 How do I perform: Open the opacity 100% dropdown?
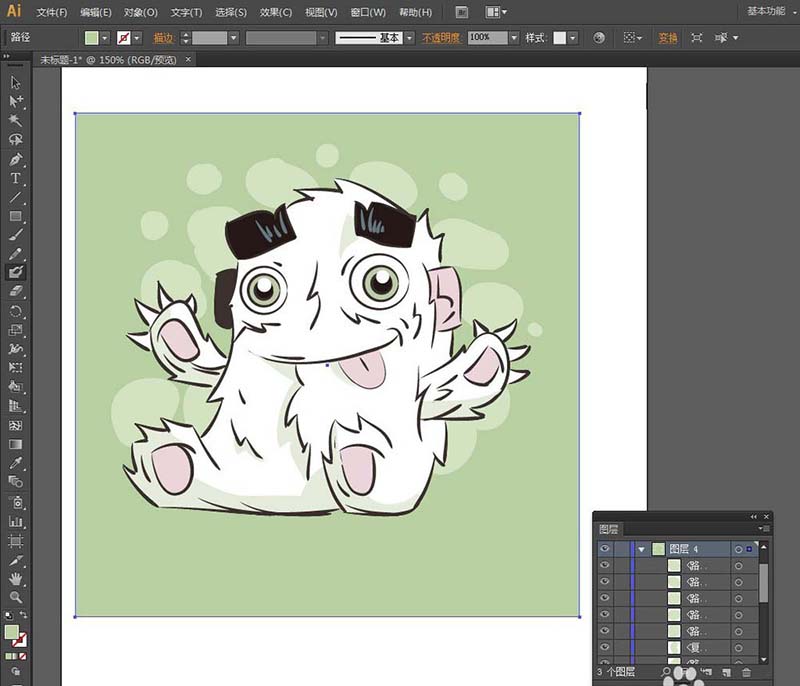coord(514,38)
